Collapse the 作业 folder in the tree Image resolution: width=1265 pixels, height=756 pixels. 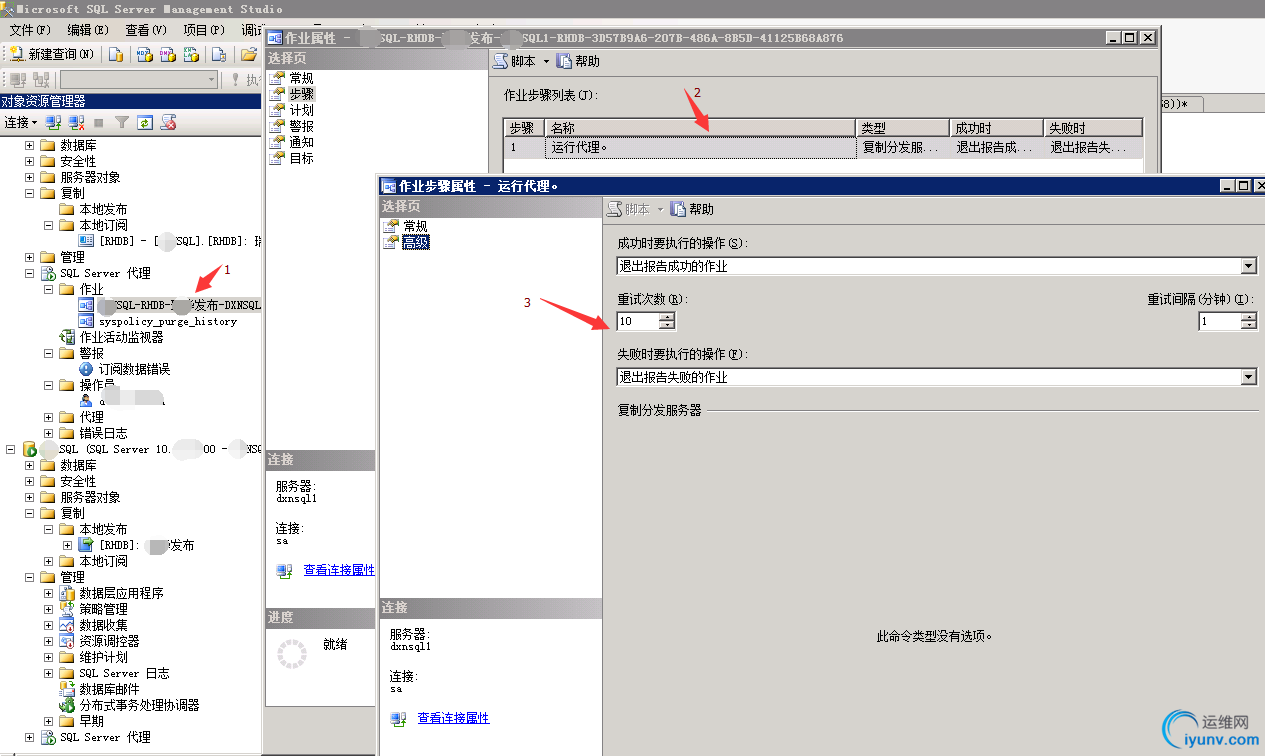[x=49, y=289]
